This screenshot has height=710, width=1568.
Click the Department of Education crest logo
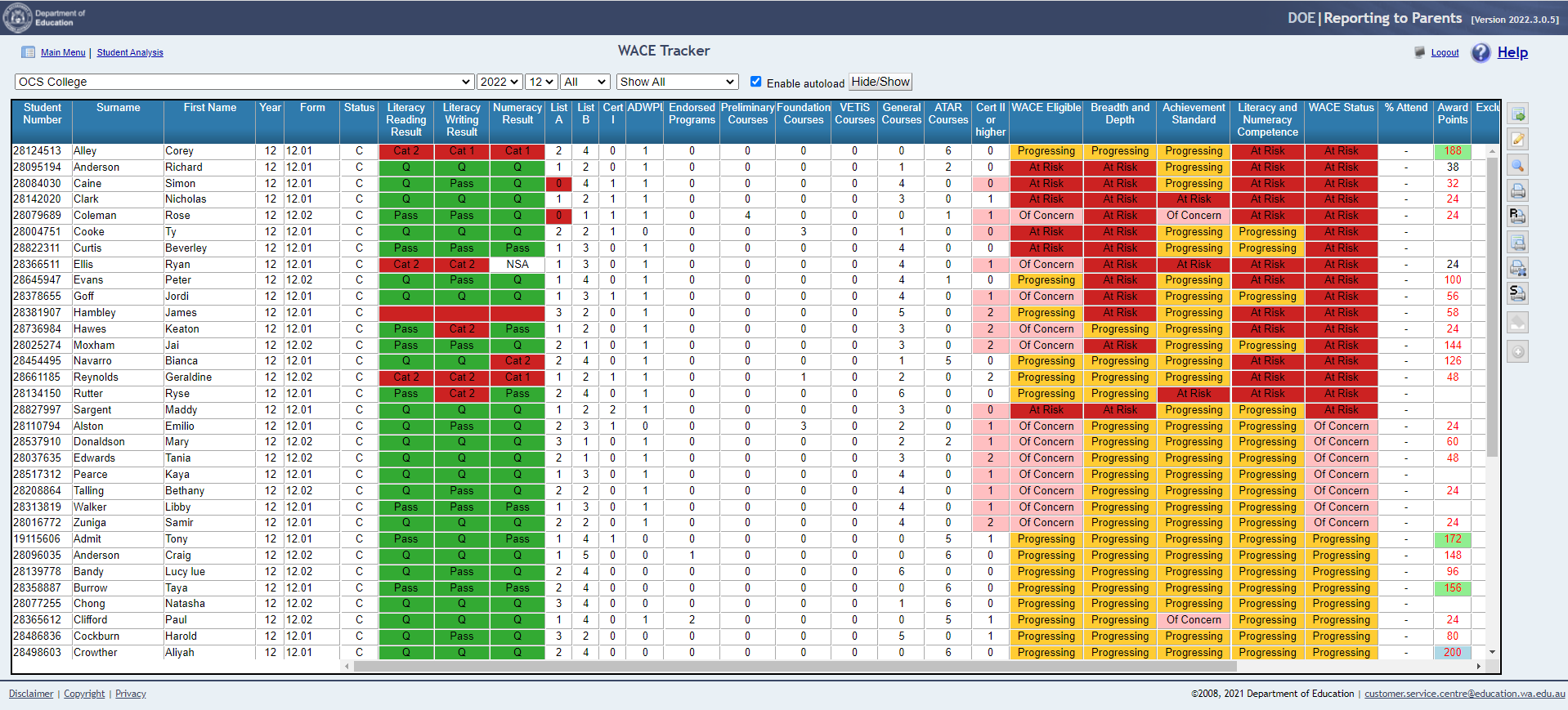click(17, 17)
